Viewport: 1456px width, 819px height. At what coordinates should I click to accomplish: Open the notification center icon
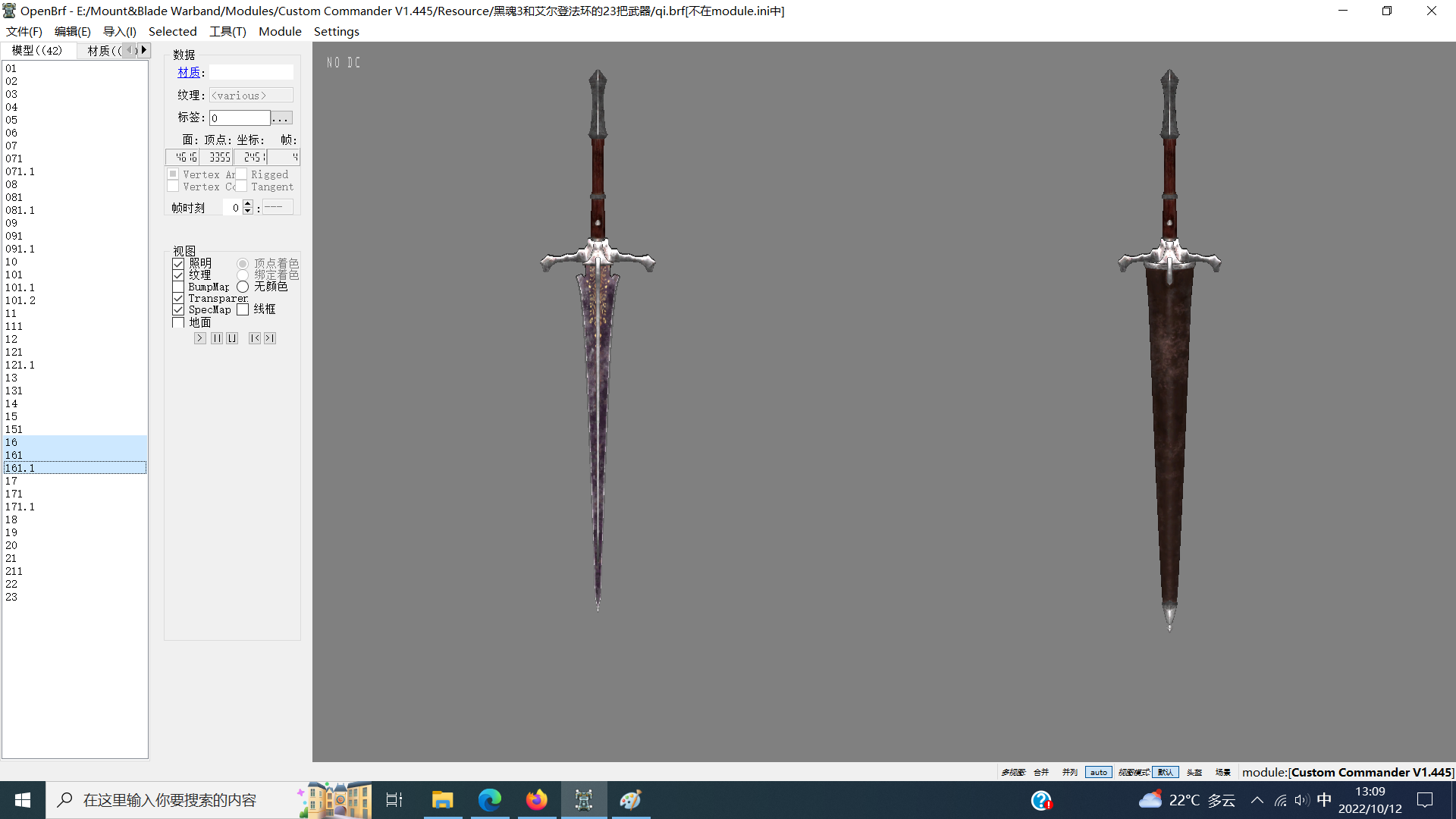point(1425,800)
